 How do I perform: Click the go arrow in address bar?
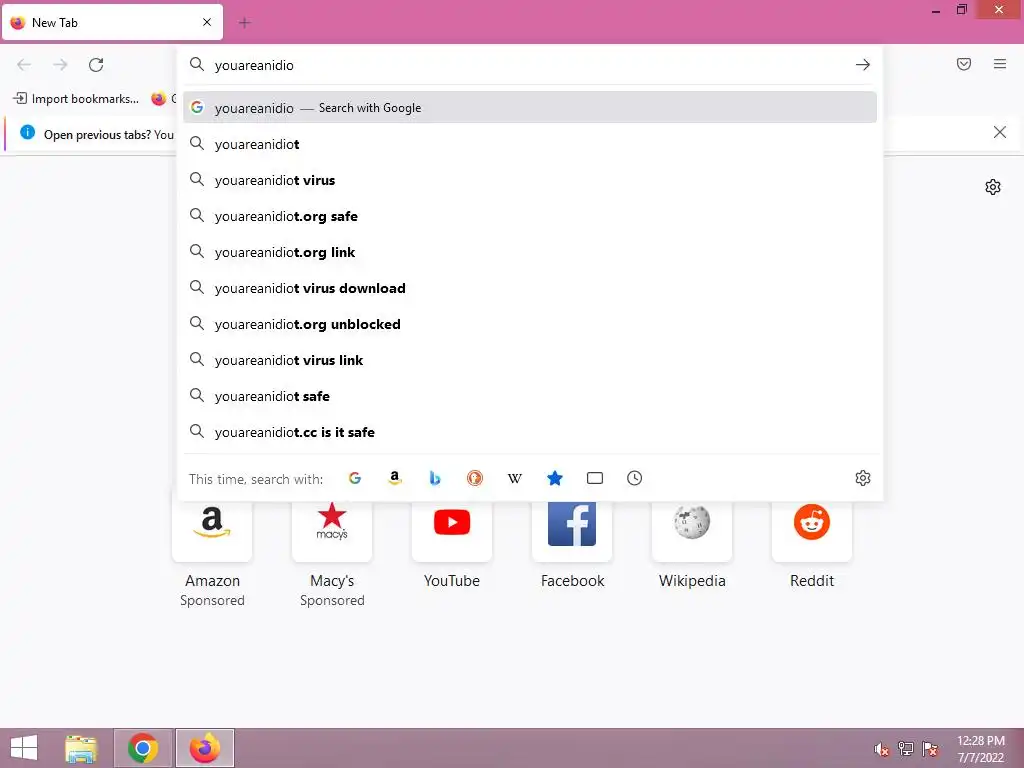(863, 65)
